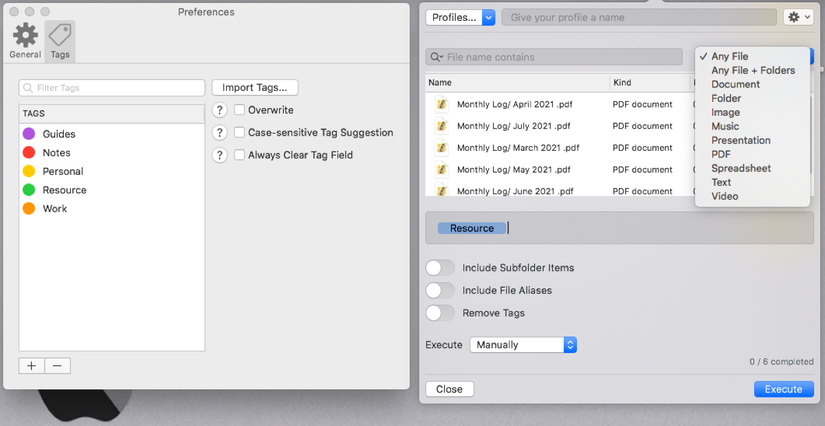Sort by the Kind column header

tap(650, 83)
